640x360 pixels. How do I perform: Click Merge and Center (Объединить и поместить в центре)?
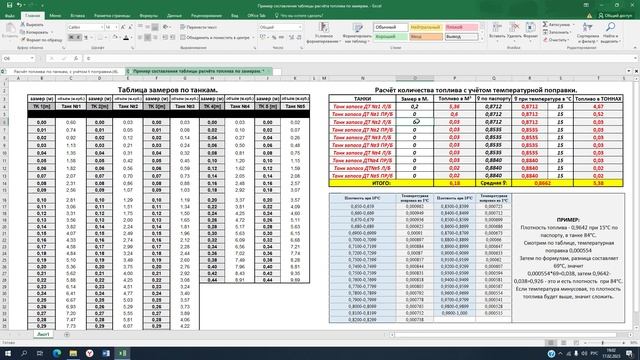215,38
